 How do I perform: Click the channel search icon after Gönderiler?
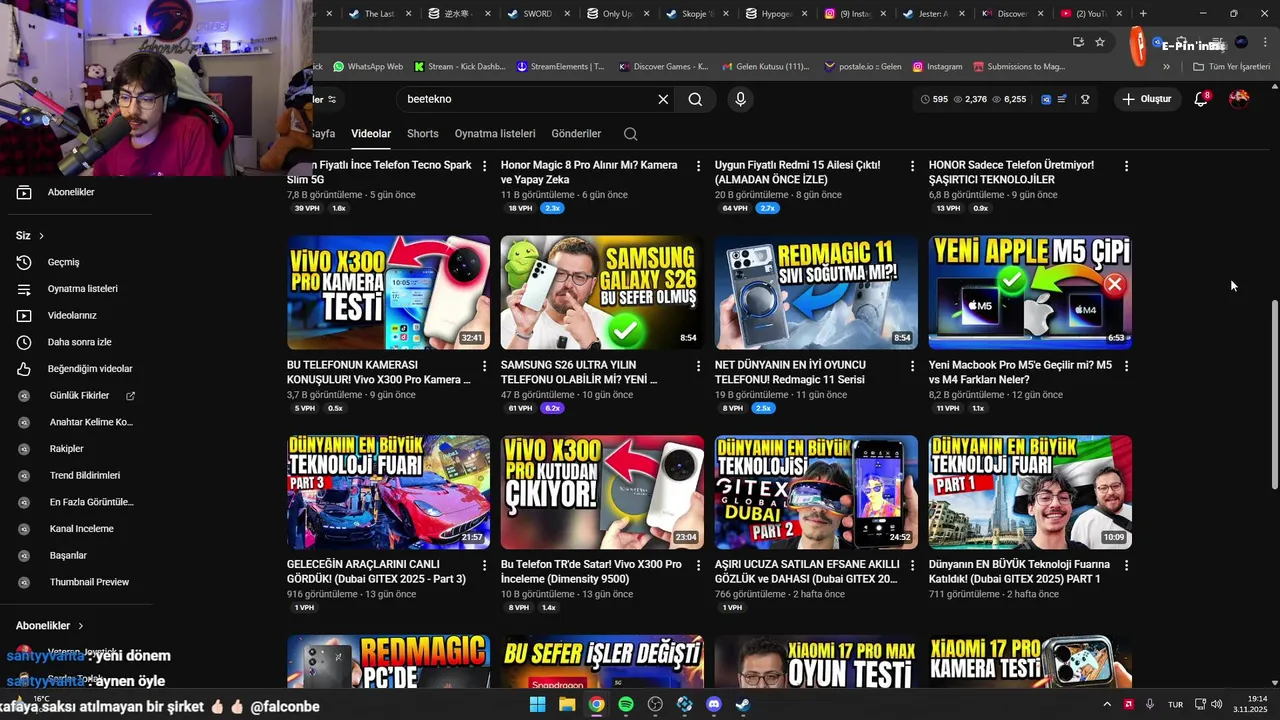click(630, 134)
